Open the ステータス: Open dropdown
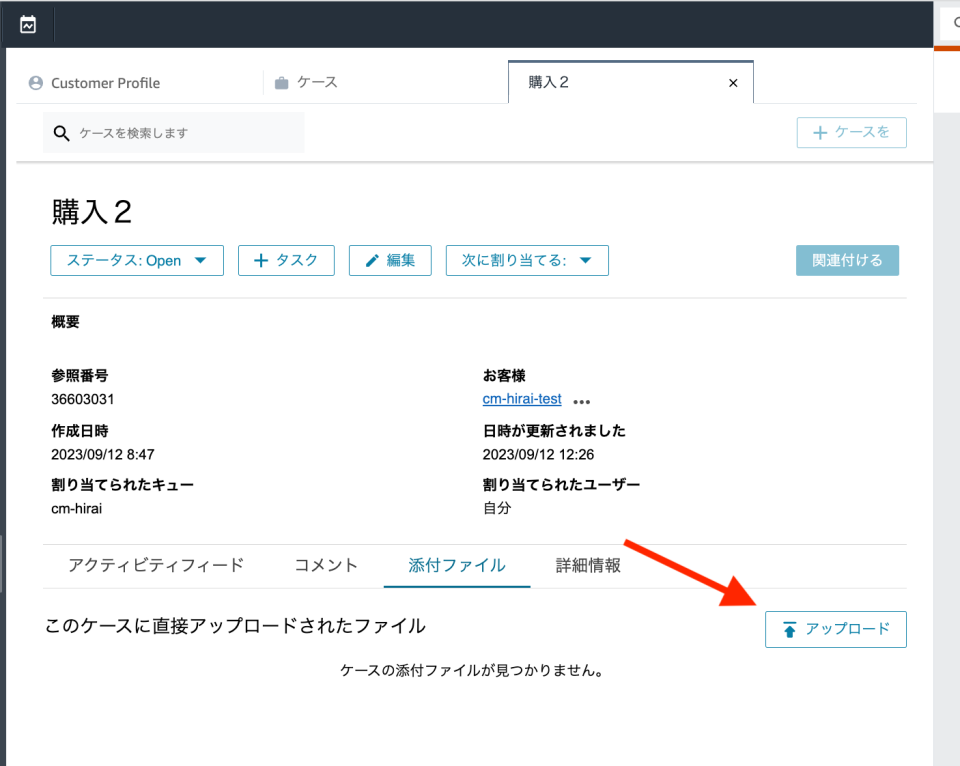This screenshot has width=960, height=766. point(137,261)
